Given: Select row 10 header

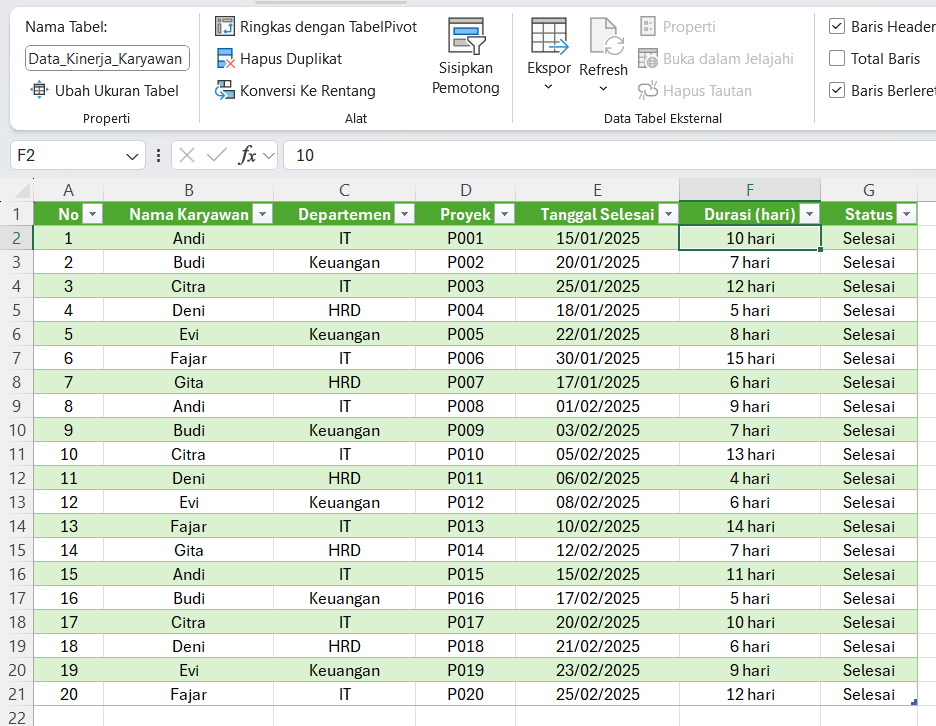Looking at the screenshot, I should (x=17, y=430).
